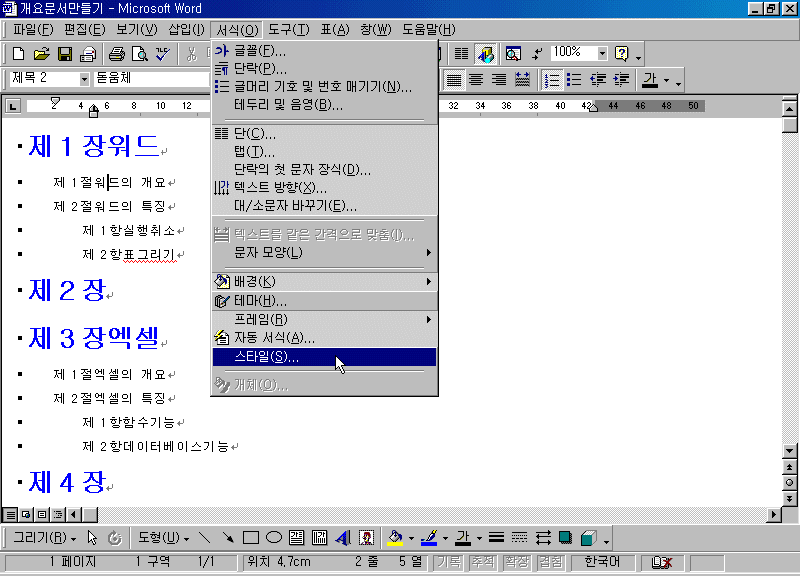Open Print Preview from the standard toolbar
The image size is (800, 576).
[139, 54]
